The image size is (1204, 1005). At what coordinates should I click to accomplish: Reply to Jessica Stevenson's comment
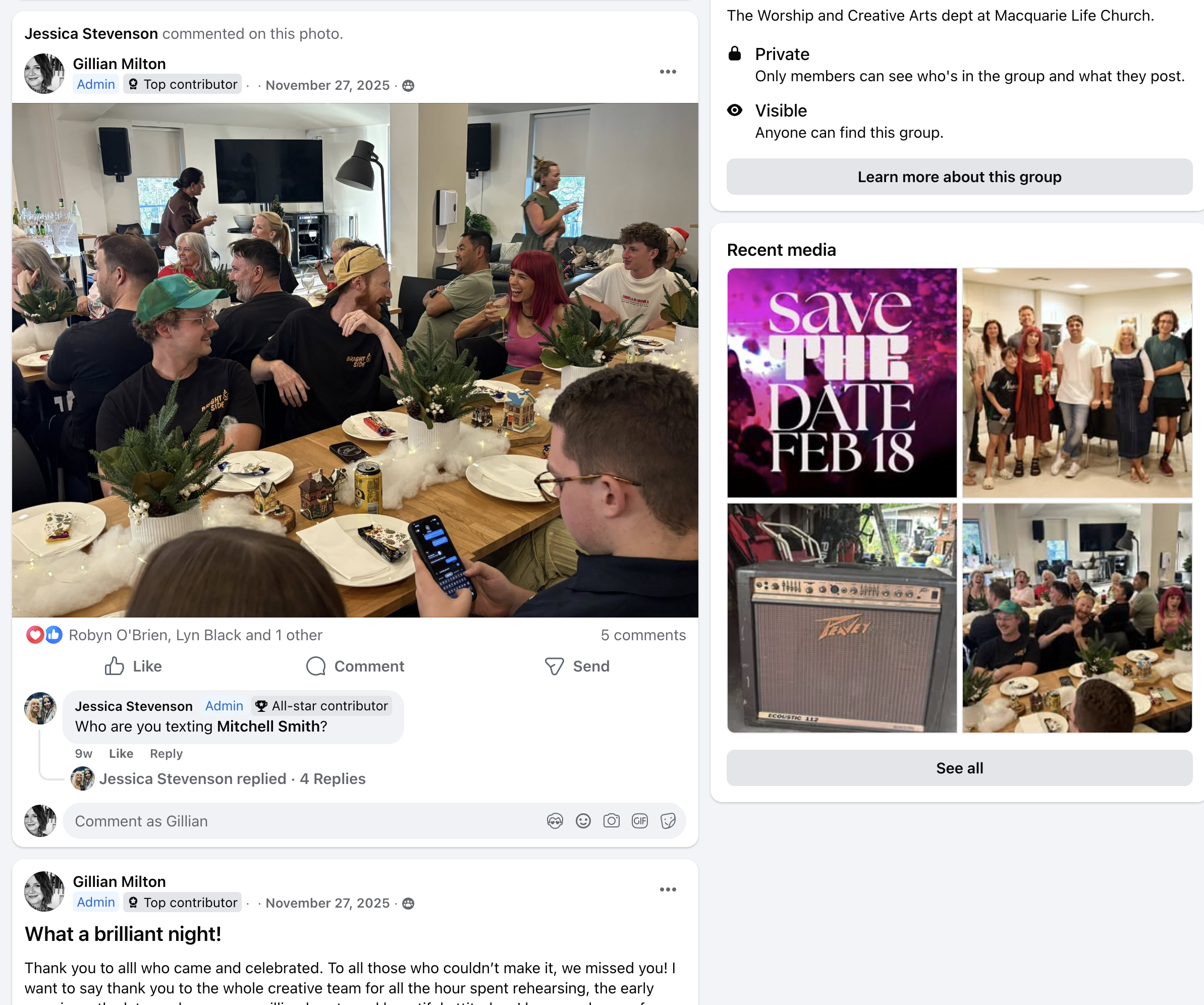[x=166, y=753]
